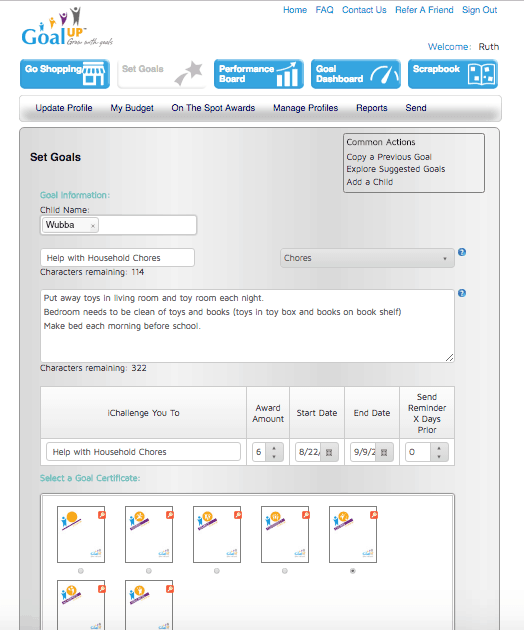Select radio button under fifth certificate
The width and height of the screenshot is (524, 630).
pos(352,571)
